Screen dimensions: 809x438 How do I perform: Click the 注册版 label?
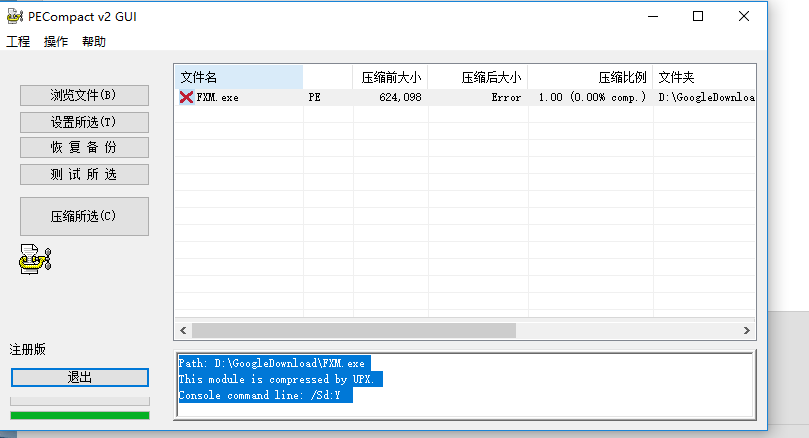point(27,349)
